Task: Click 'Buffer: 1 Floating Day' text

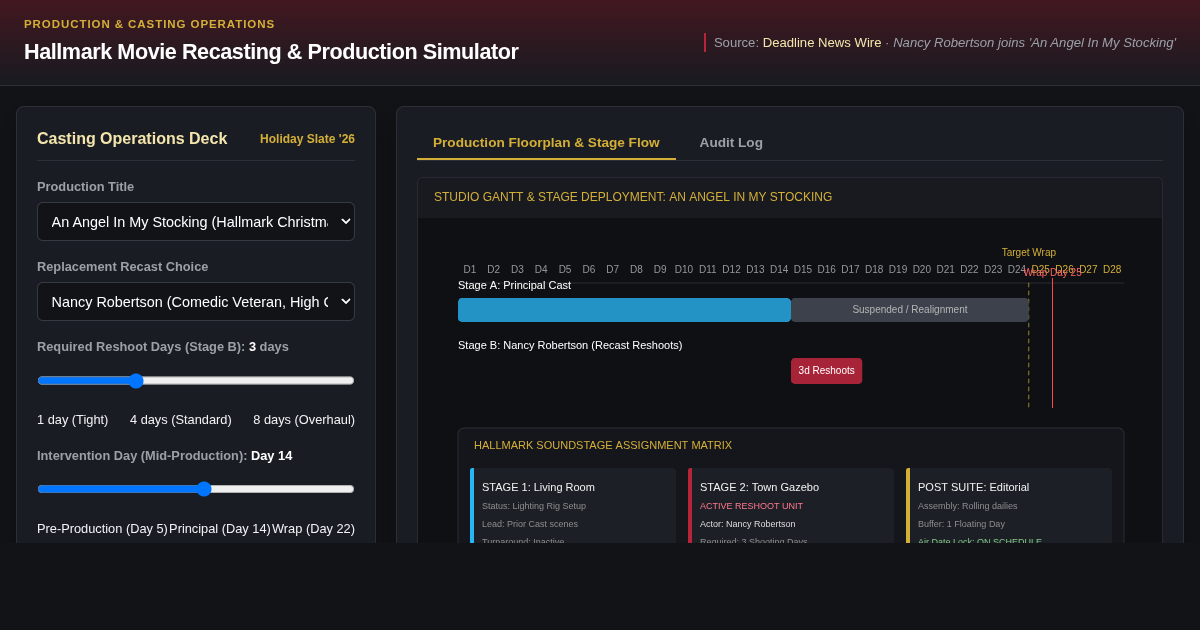Action: [961, 524]
